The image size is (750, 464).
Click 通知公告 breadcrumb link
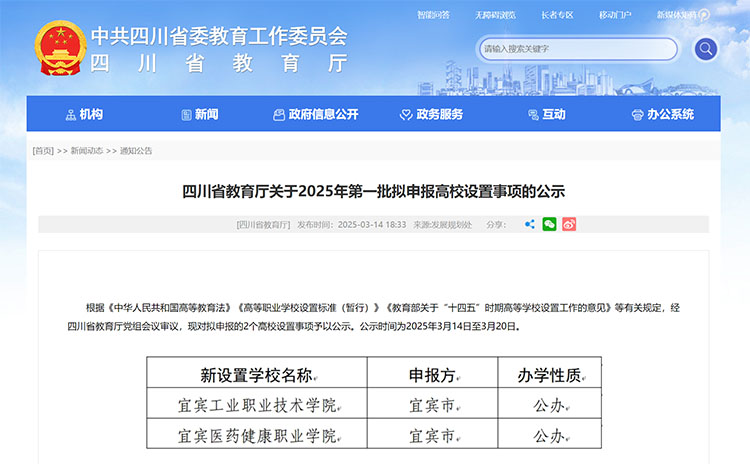[136, 151]
